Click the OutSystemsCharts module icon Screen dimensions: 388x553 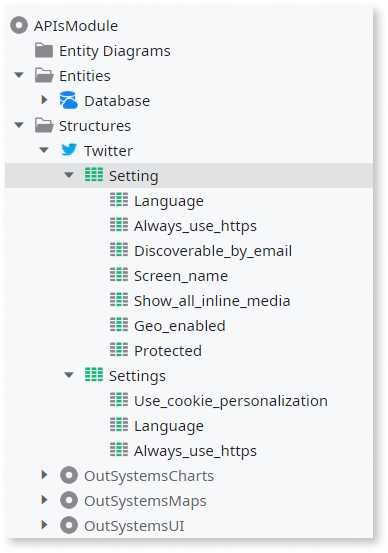pyautogui.click(x=69, y=475)
